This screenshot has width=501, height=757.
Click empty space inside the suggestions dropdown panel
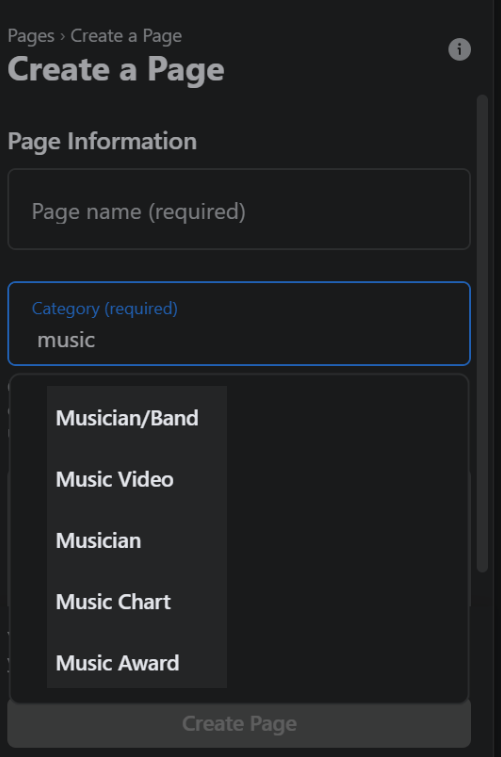[348, 536]
